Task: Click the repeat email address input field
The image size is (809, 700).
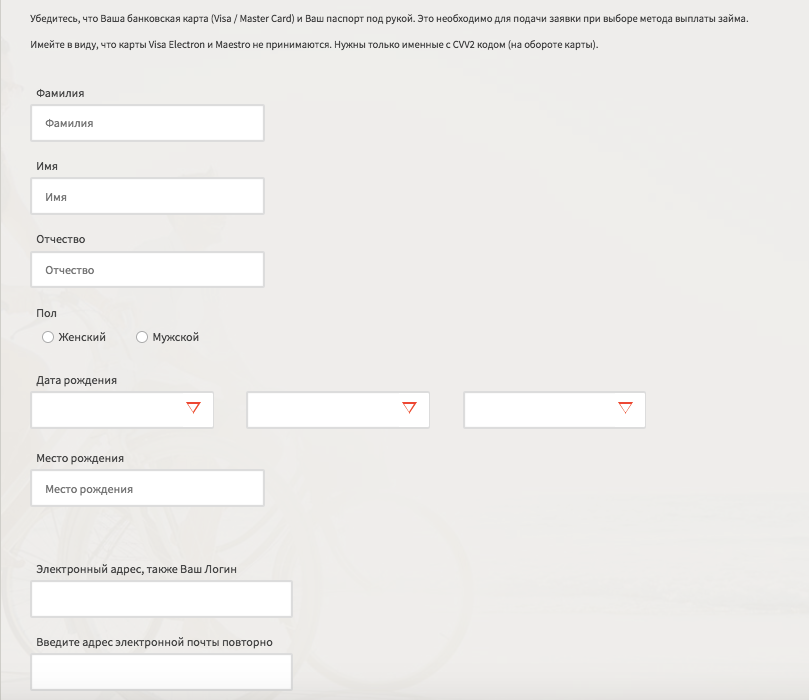Action: (162, 672)
